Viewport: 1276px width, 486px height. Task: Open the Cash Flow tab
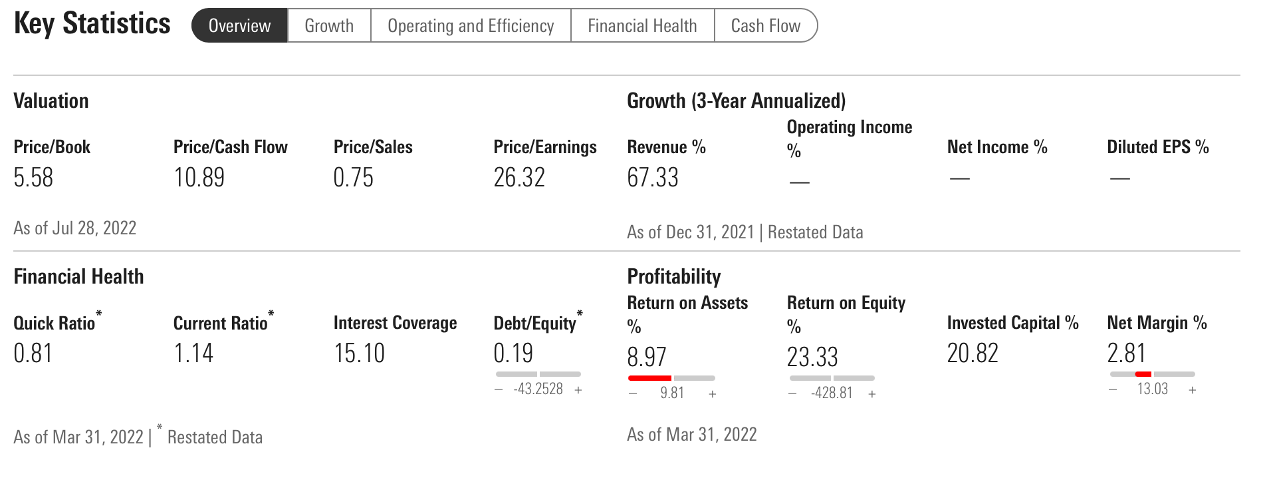[766, 26]
